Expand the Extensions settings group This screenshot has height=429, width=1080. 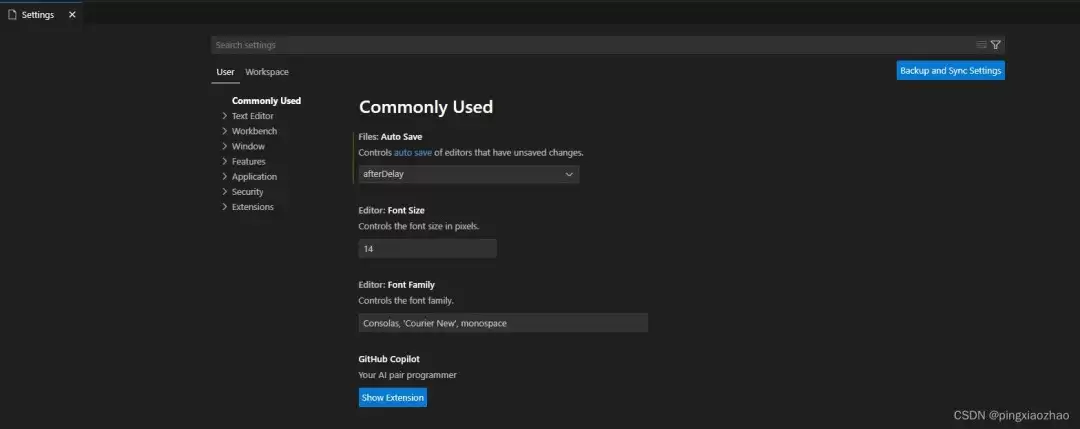224,207
